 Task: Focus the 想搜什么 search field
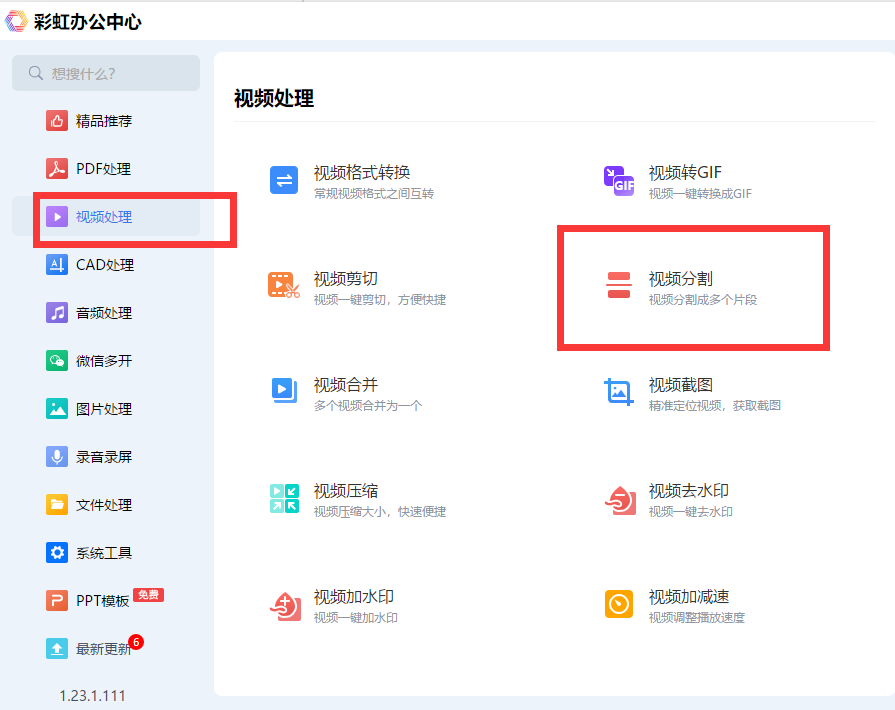(106, 73)
